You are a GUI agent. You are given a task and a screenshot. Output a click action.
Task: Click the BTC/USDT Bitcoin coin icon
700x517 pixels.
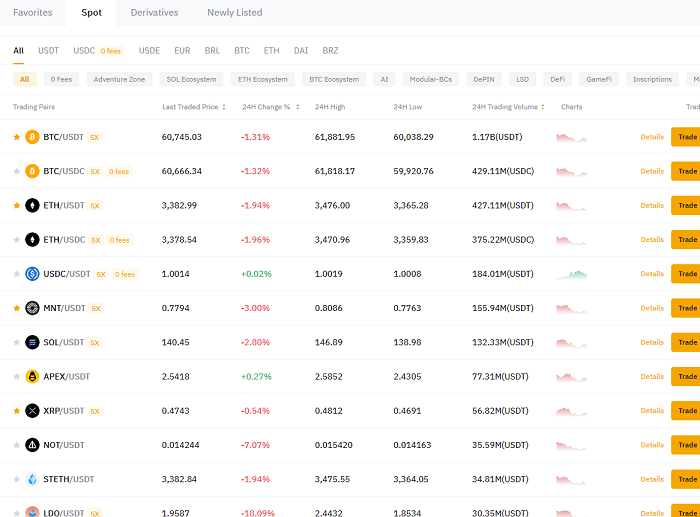click(32, 137)
